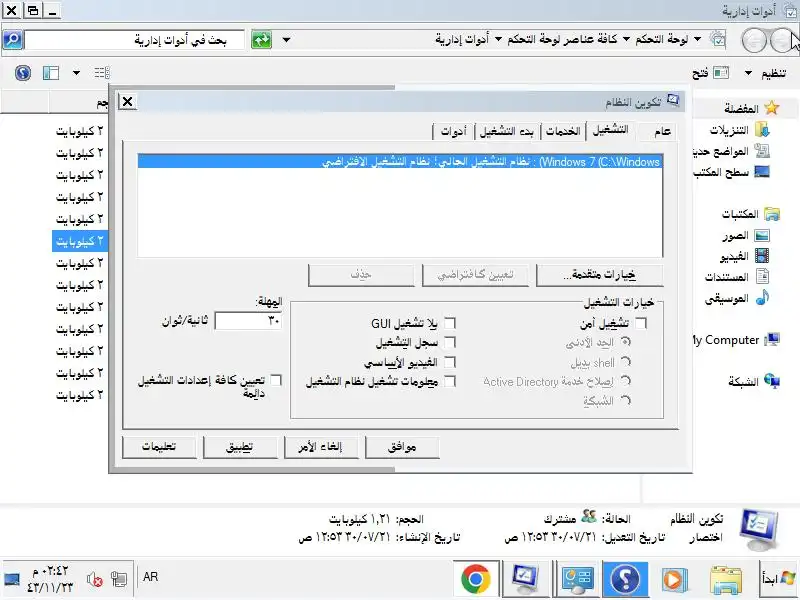Launch the media player taskbar icon
The image size is (800, 600).
pyautogui.click(x=674, y=579)
